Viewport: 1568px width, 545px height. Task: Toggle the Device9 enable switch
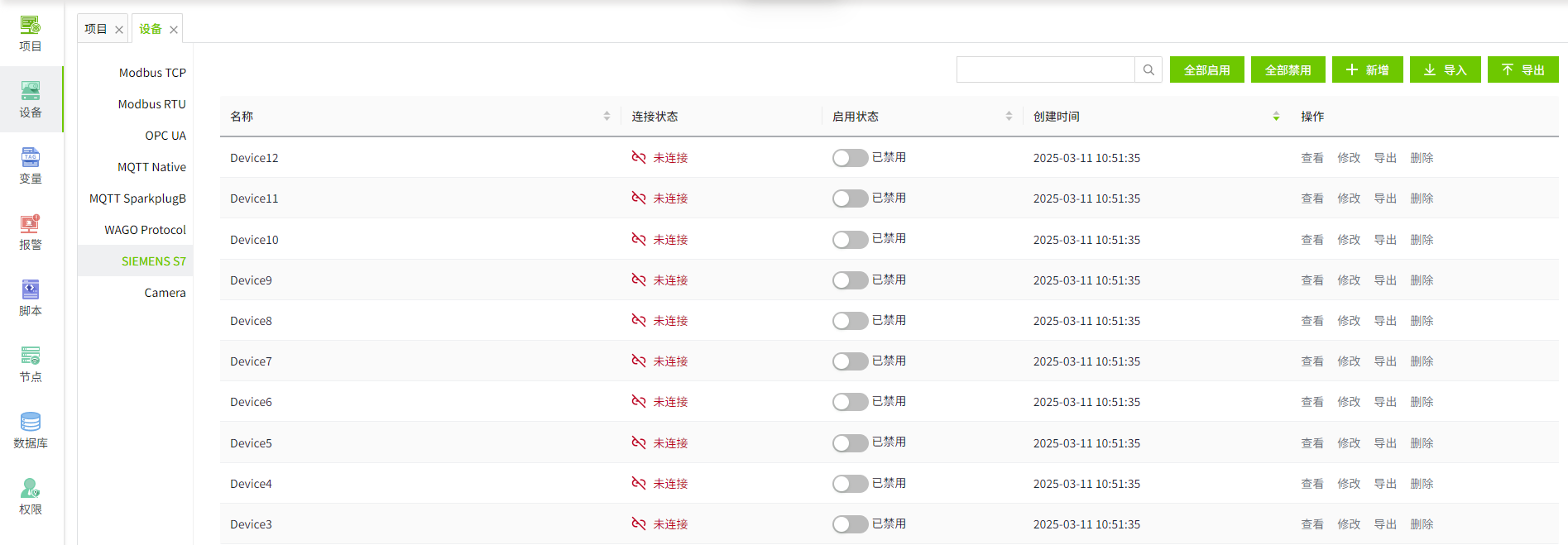point(850,280)
